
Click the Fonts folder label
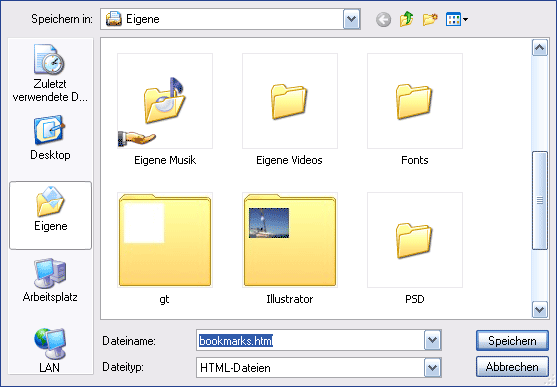tap(415, 160)
